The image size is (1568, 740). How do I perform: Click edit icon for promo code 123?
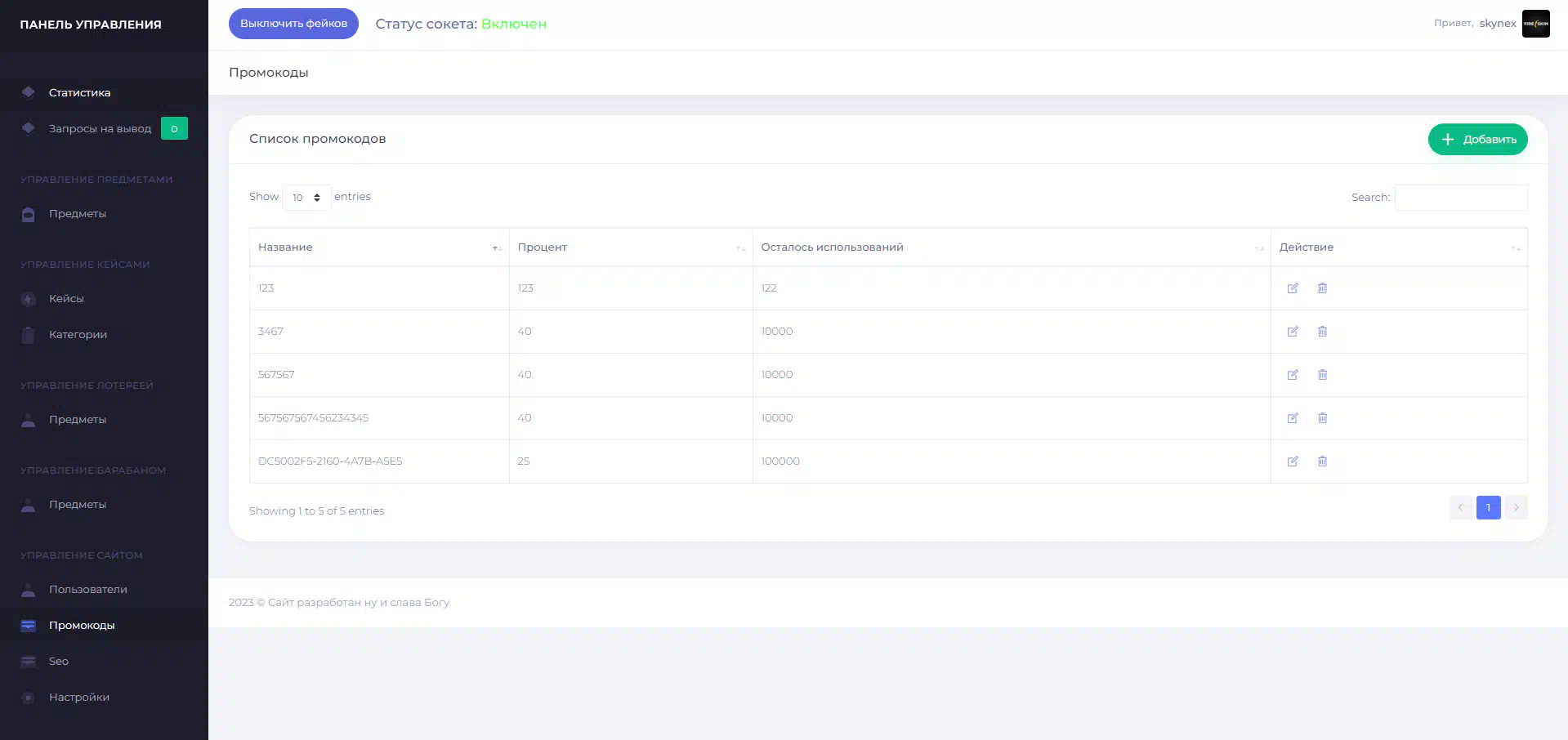pyautogui.click(x=1293, y=288)
